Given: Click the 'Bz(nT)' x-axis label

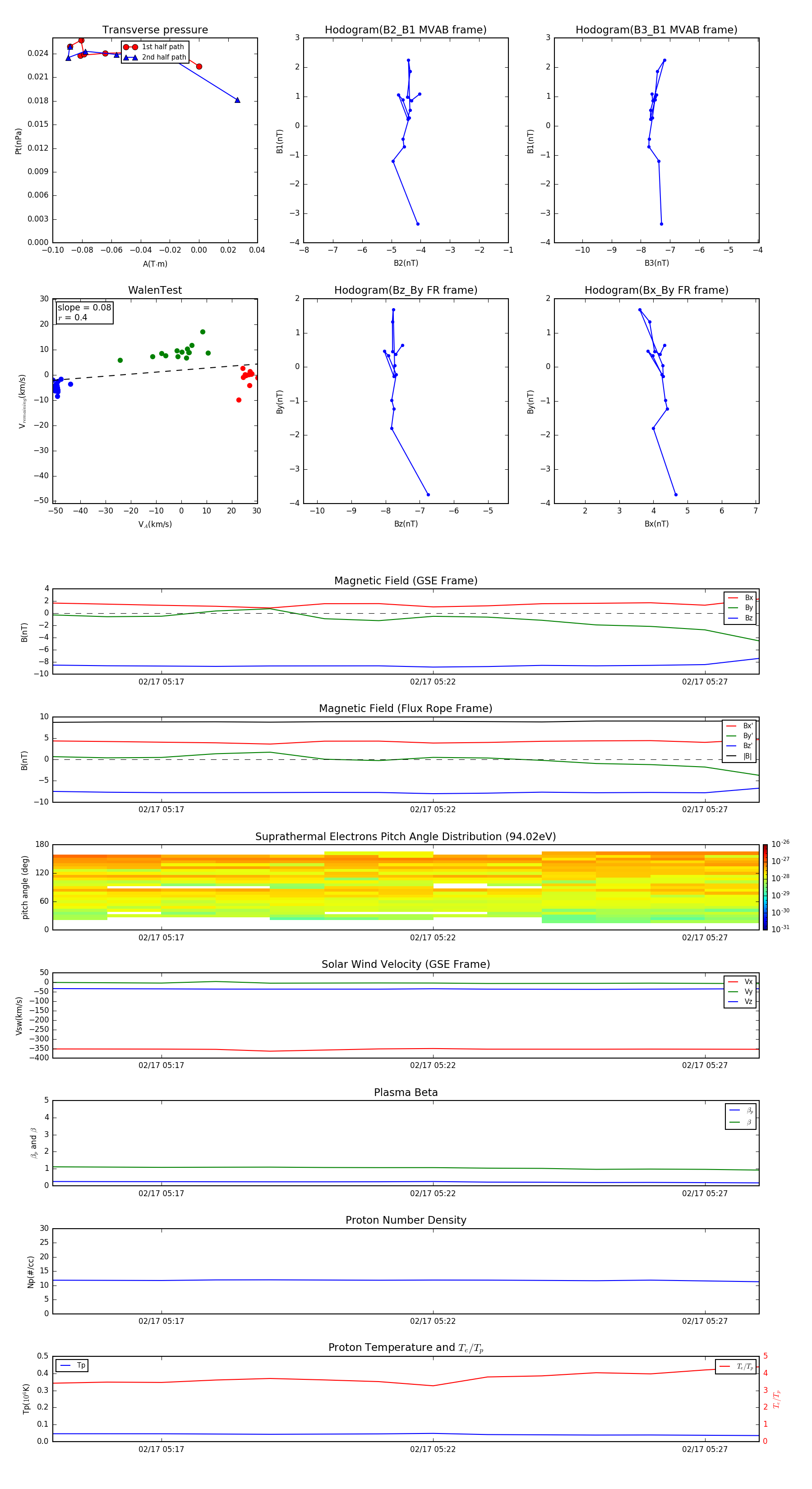Looking at the screenshot, I should coord(406,524).
